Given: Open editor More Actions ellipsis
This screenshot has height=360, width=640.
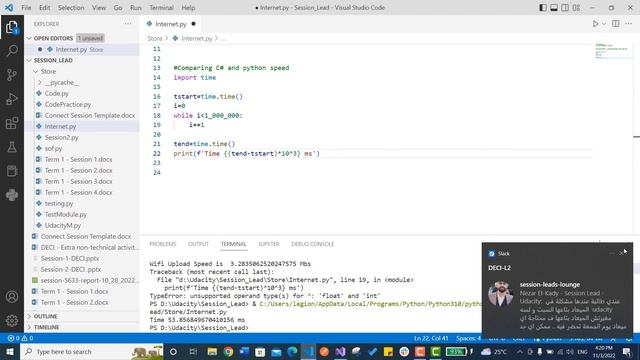Looking at the screenshot, I should [x=629, y=24].
